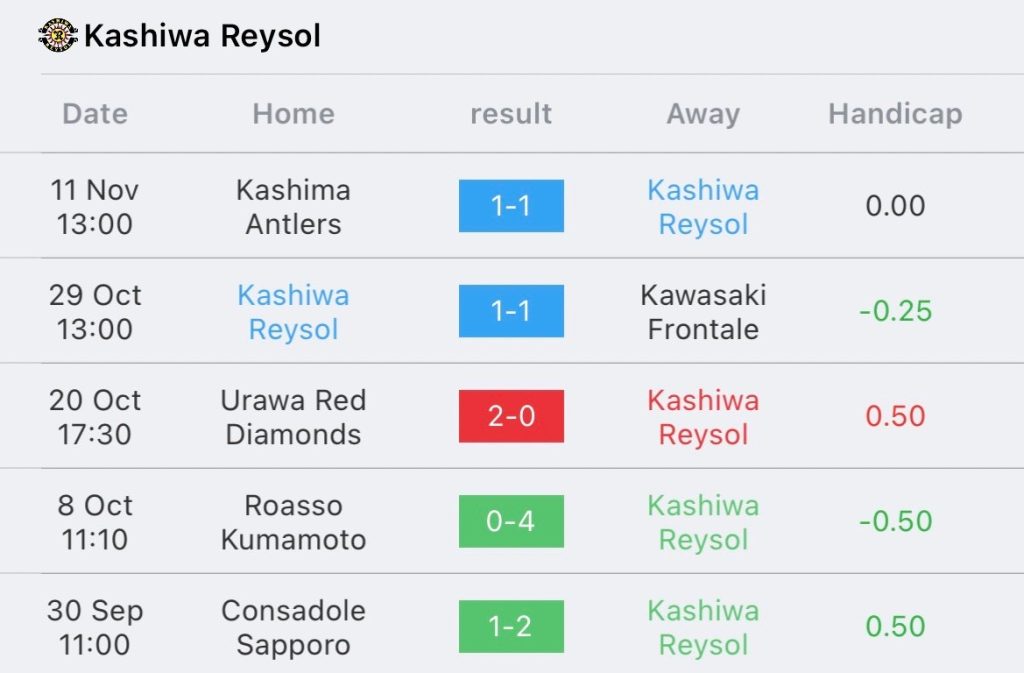Open the Kashiwa Reysol team title
This screenshot has height=673, width=1024.
coord(202,37)
